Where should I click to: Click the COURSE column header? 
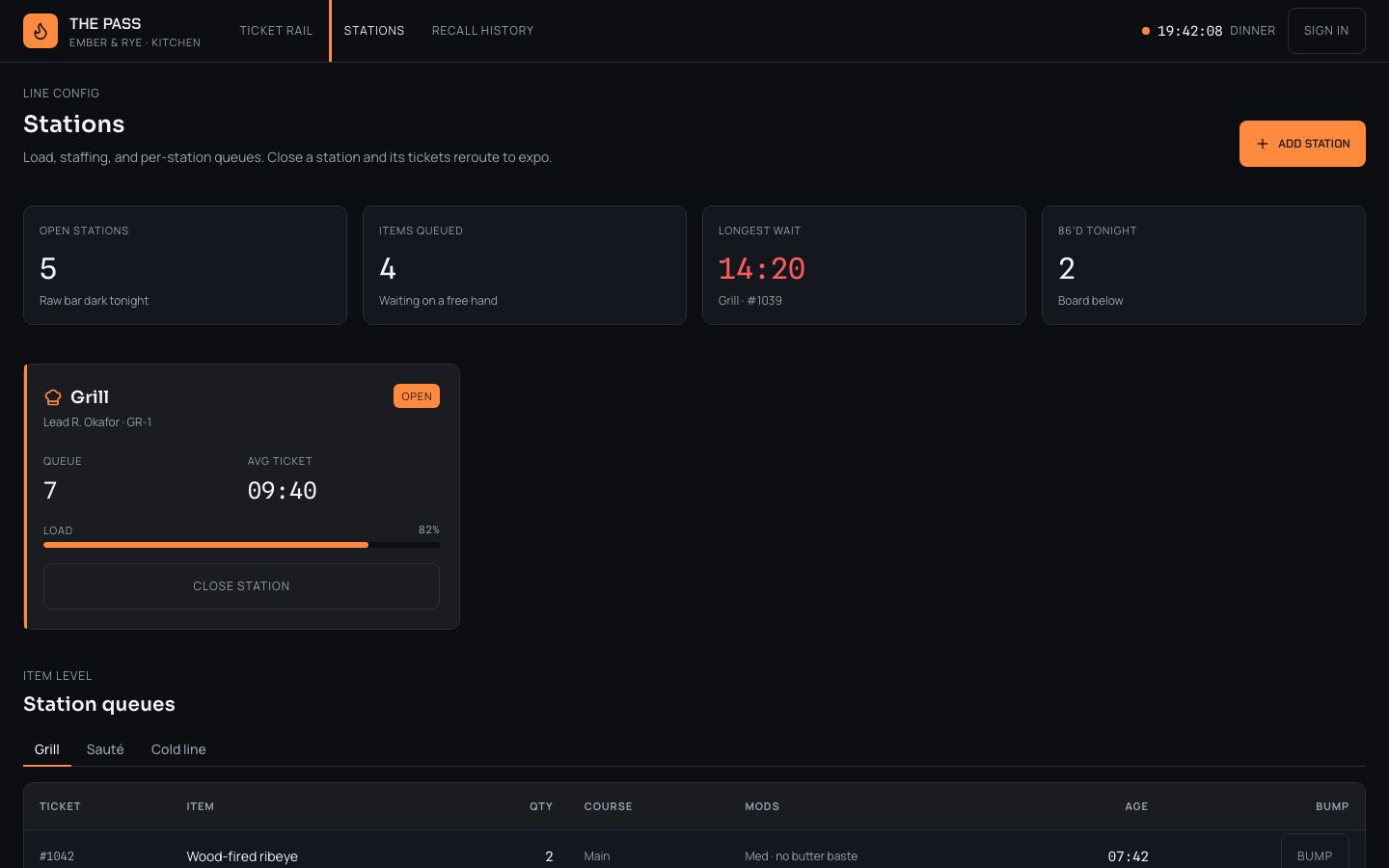pyautogui.click(x=608, y=806)
